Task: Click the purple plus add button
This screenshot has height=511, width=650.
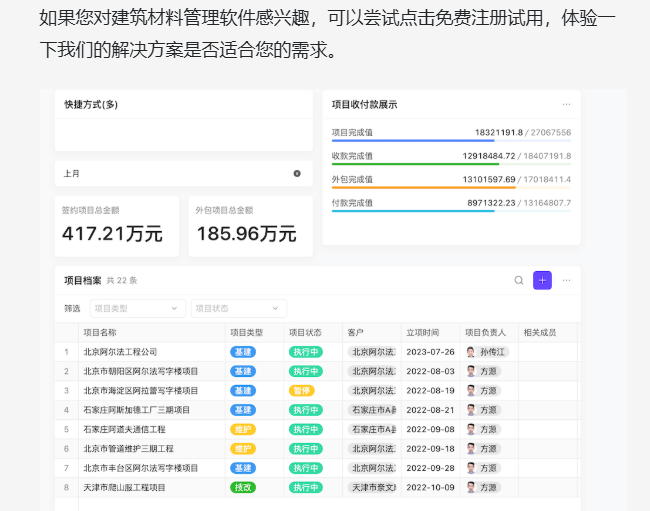Action: pyautogui.click(x=542, y=281)
